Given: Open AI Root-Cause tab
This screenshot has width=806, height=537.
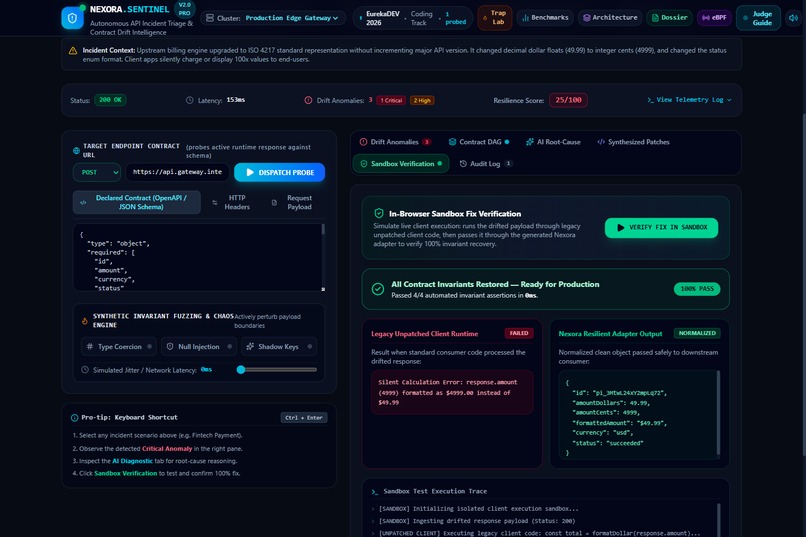Looking at the screenshot, I should (x=553, y=142).
